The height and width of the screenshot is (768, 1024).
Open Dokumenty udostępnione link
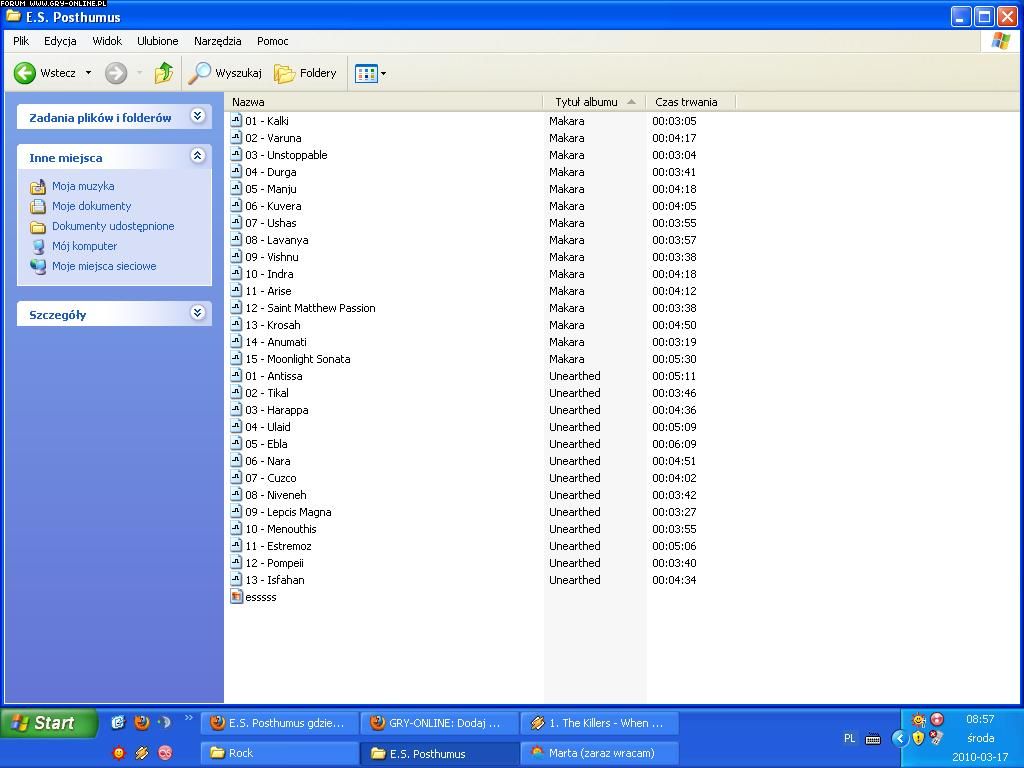(113, 227)
